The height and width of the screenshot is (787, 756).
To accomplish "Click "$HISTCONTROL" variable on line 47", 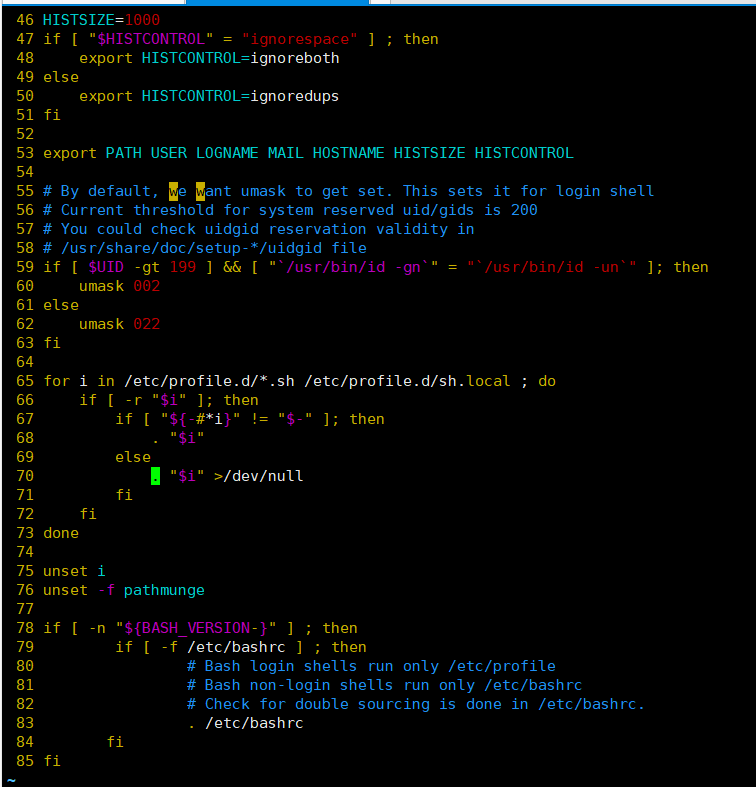I will pyautogui.click(x=151, y=39).
